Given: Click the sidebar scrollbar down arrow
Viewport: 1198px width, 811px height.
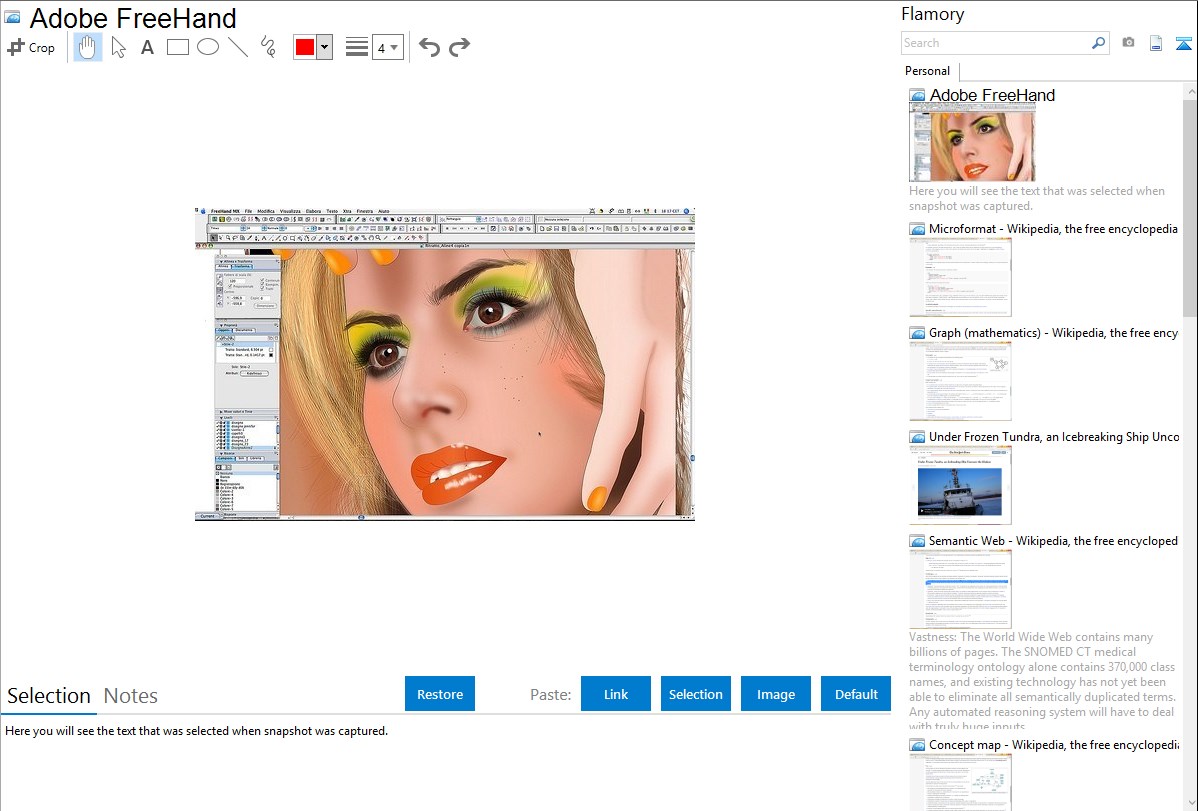Looking at the screenshot, I should (x=1190, y=803).
